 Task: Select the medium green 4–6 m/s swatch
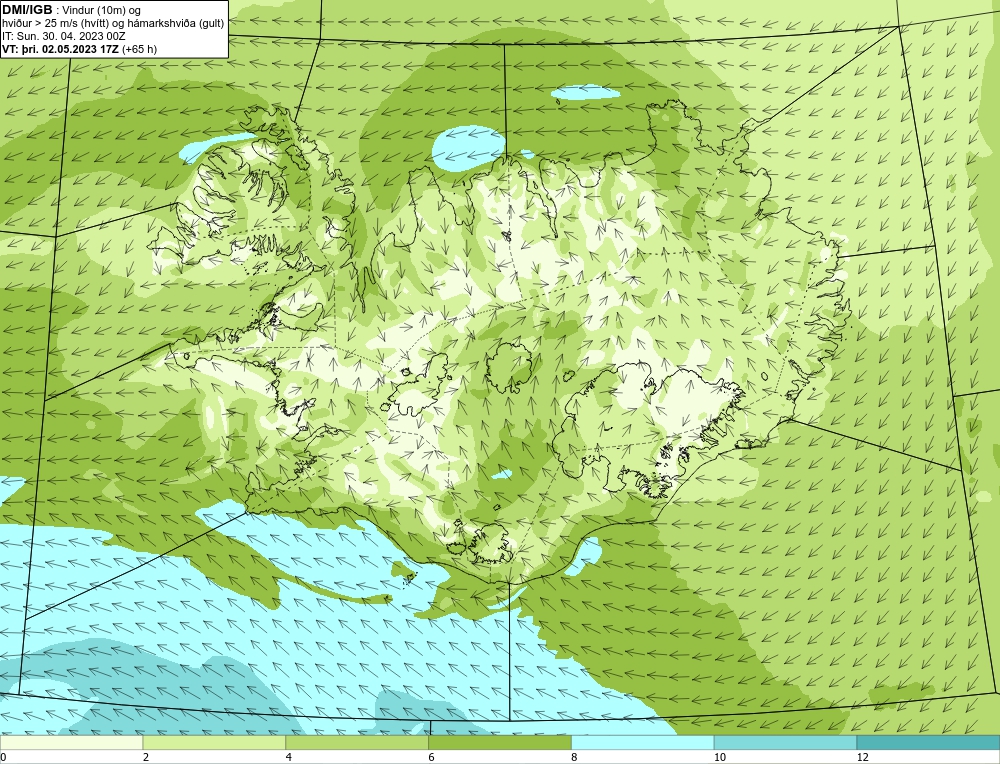(x=357, y=742)
